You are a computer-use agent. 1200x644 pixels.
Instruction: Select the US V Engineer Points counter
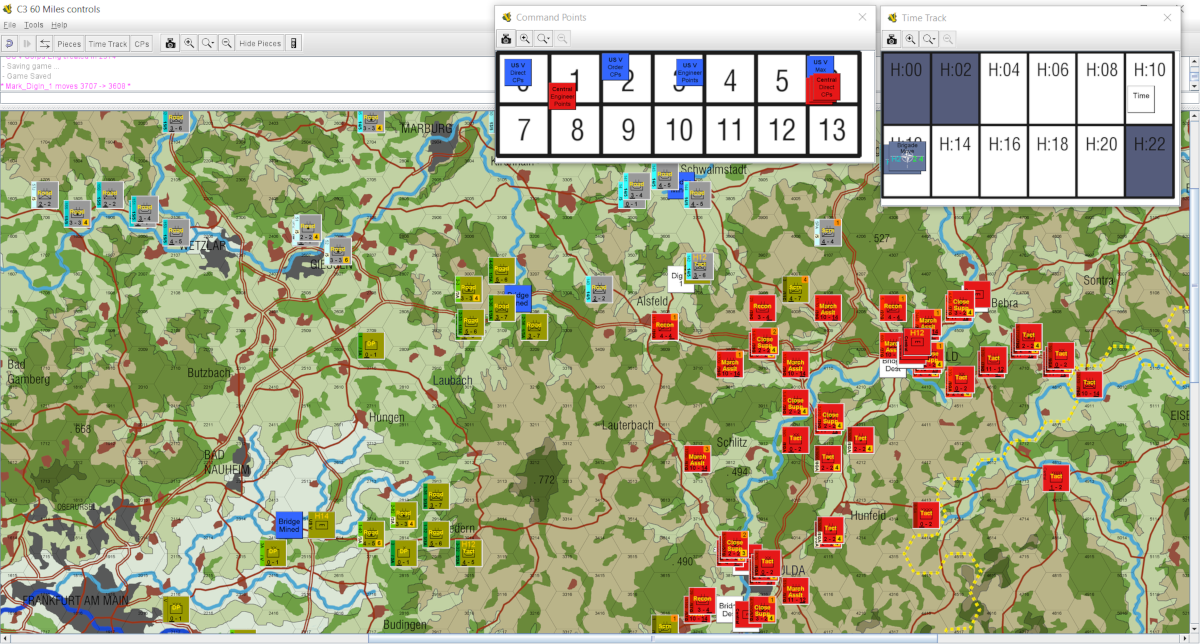[x=689, y=72]
